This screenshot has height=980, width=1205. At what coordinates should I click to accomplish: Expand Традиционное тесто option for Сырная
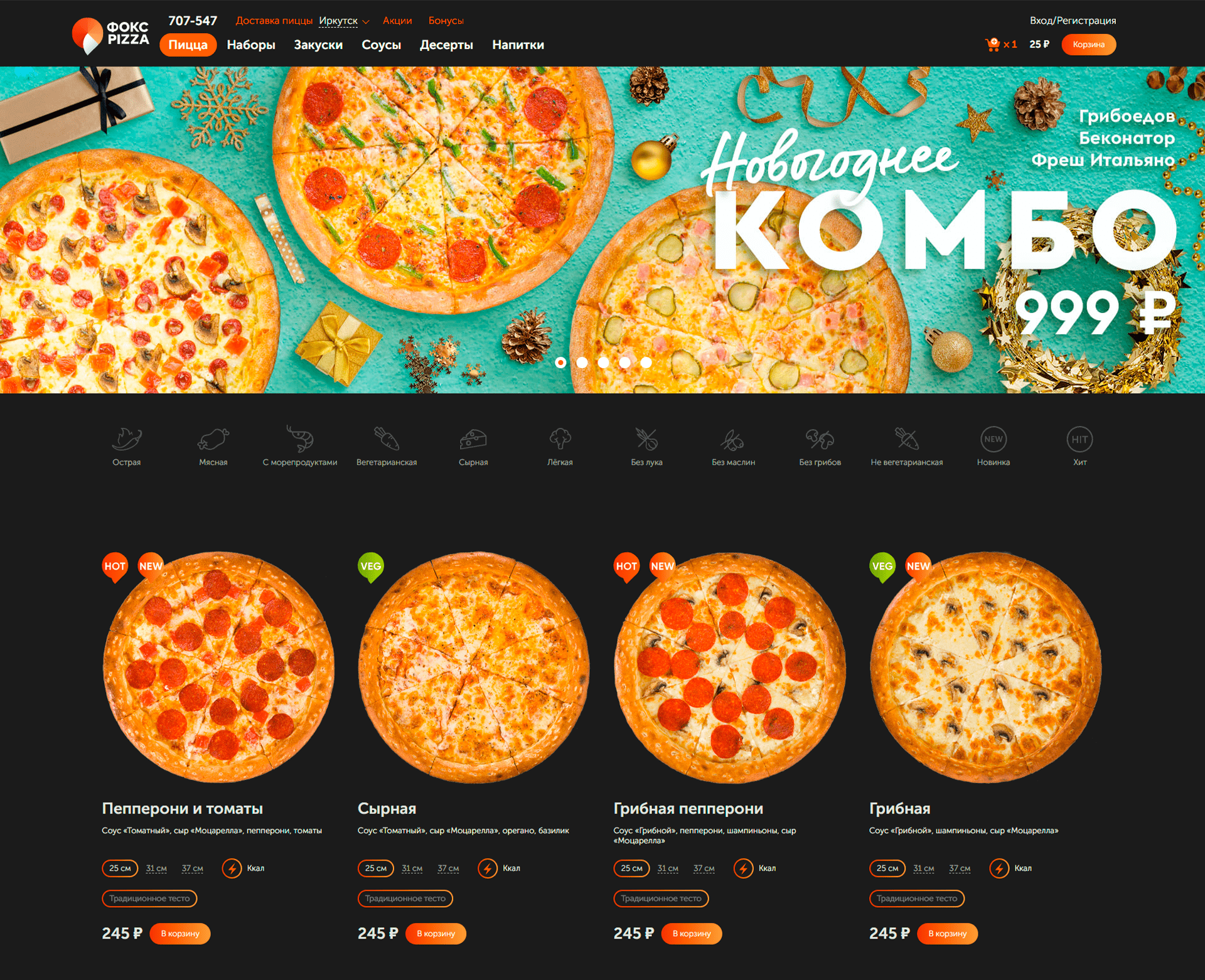(x=405, y=898)
